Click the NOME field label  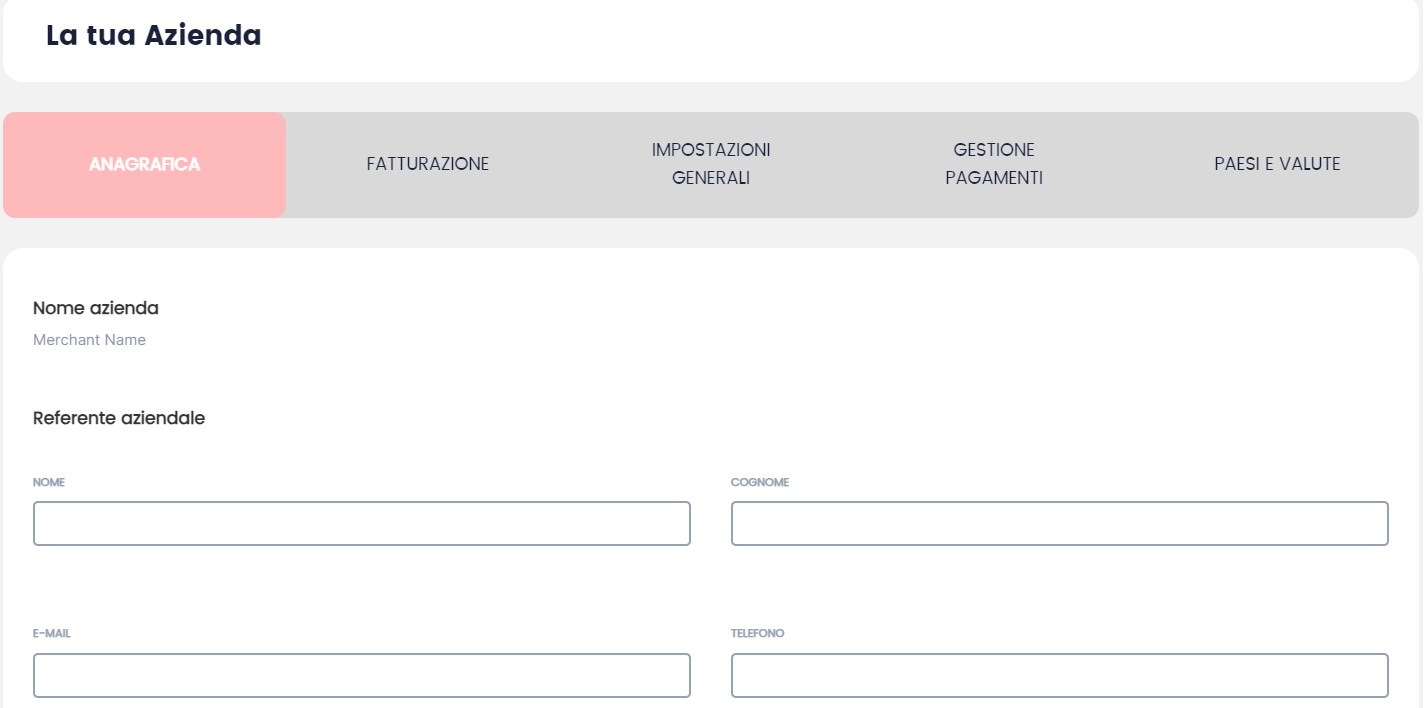pos(49,482)
